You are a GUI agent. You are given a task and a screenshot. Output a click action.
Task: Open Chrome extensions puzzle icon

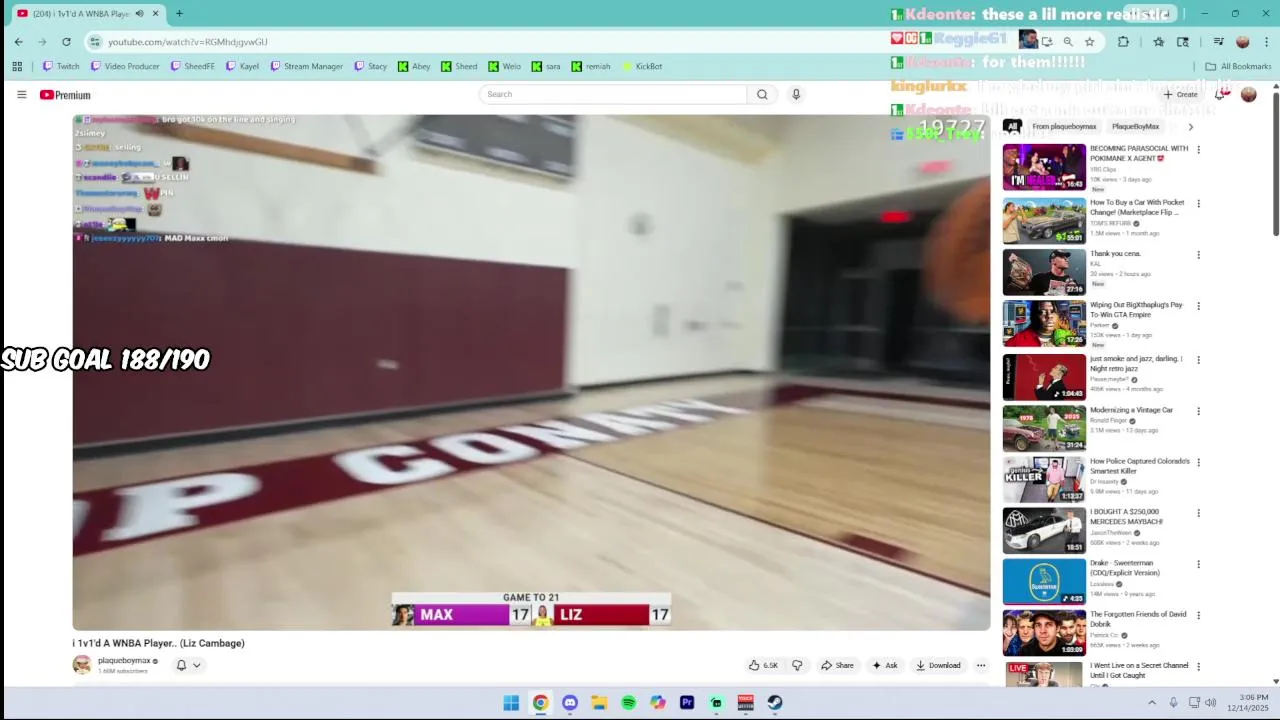[x=1123, y=42]
